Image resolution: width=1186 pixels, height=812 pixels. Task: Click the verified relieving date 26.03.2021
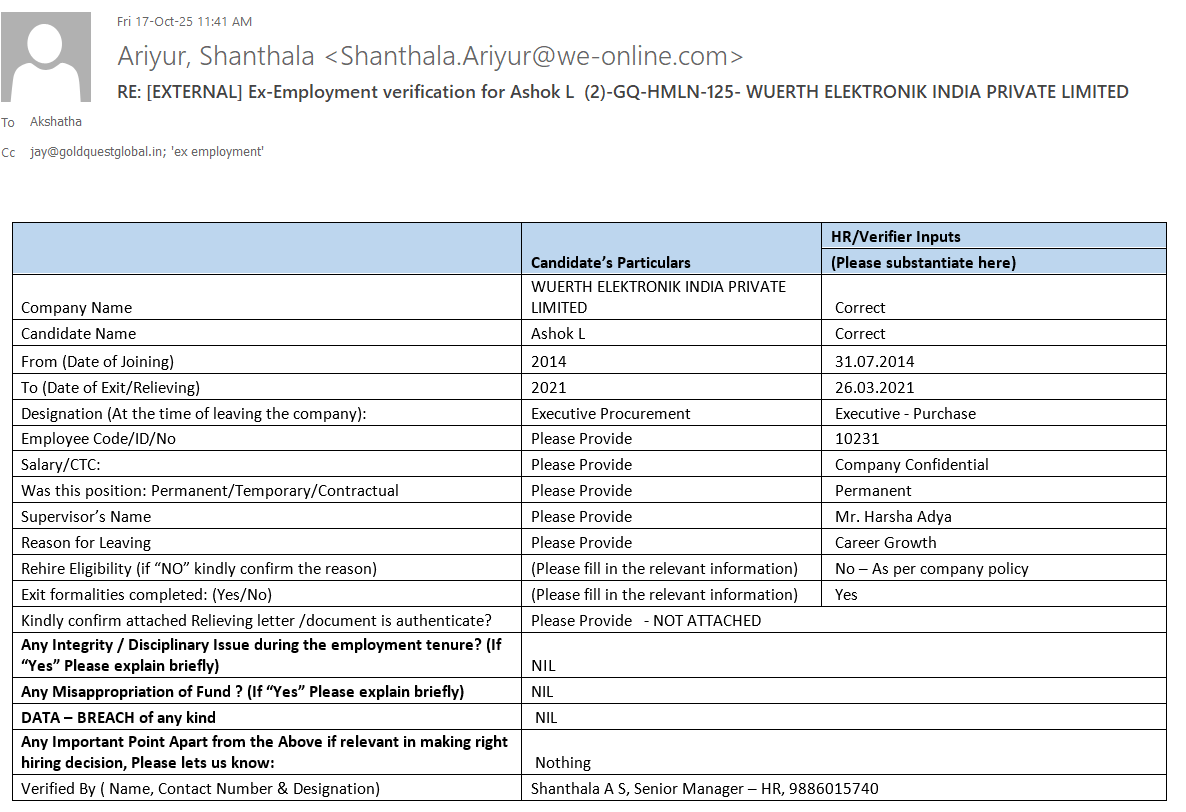pyautogui.click(x=874, y=387)
